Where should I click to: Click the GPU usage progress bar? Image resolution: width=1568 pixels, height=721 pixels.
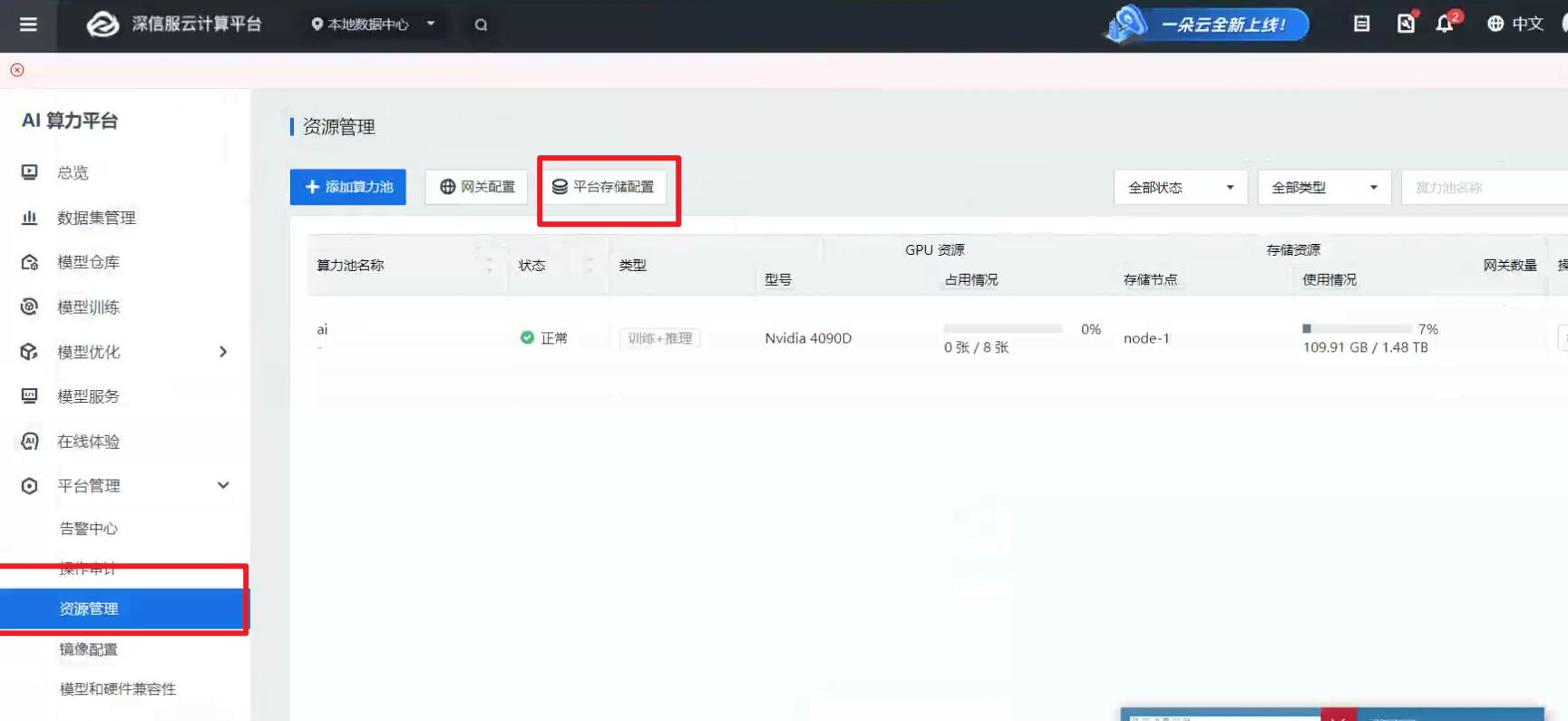[x=1002, y=328]
